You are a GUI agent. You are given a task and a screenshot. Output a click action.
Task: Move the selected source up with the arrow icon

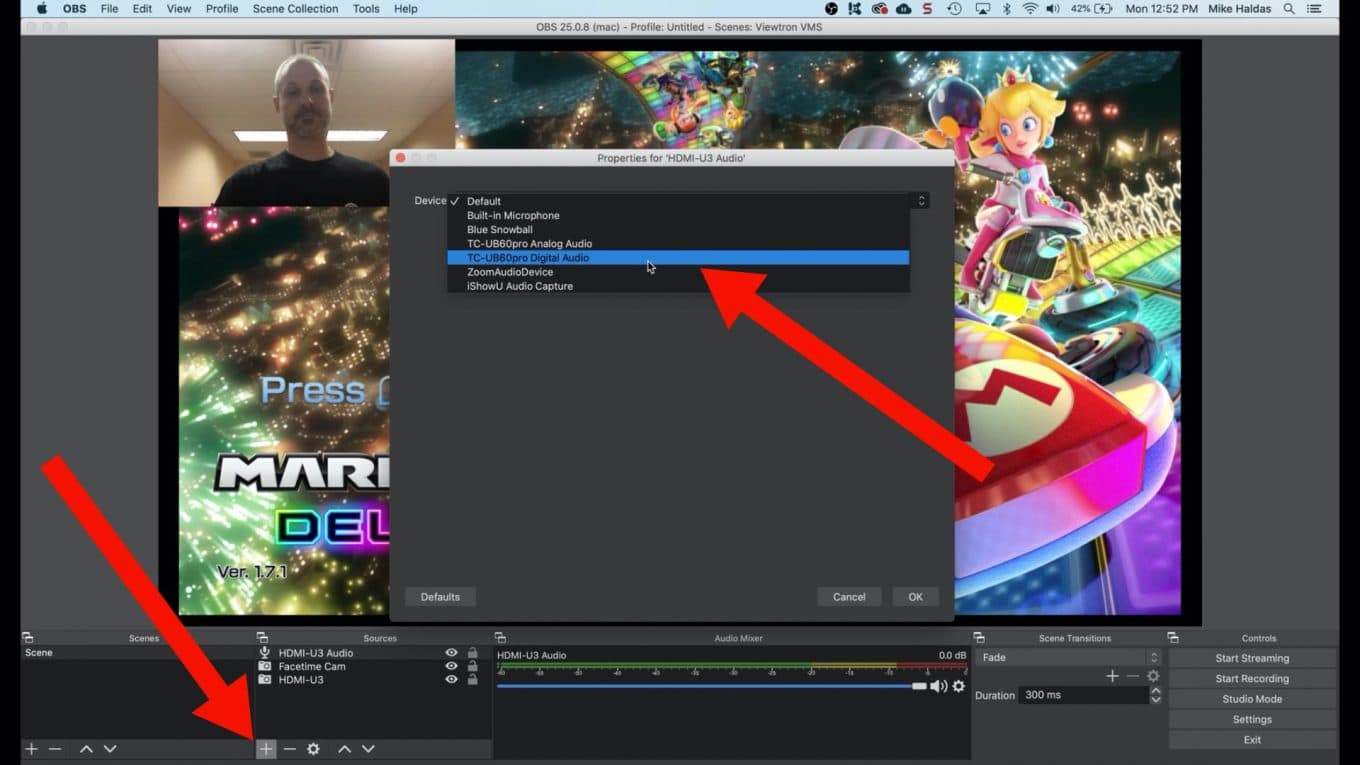point(344,748)
